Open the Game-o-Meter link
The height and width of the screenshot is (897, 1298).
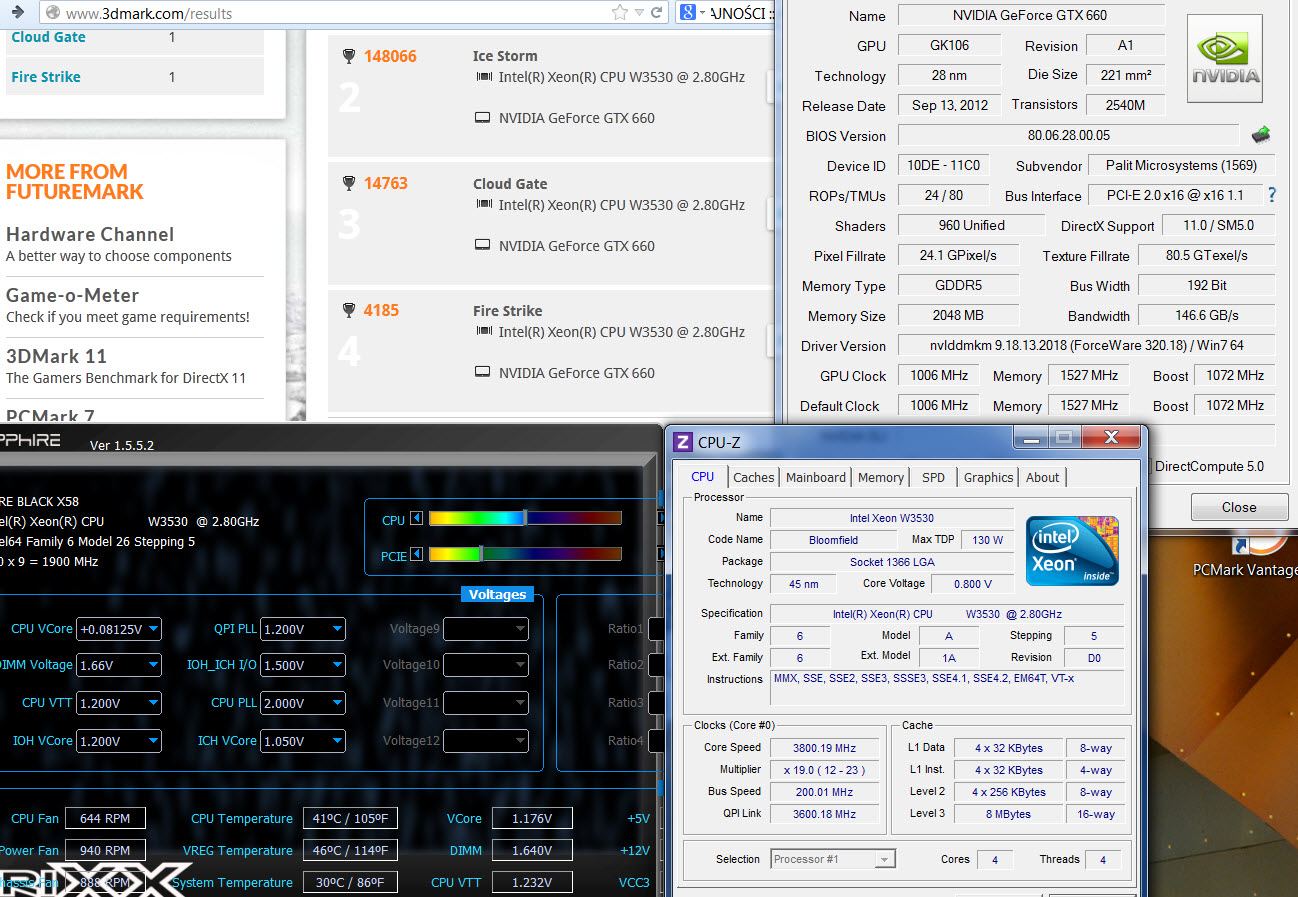72,295
